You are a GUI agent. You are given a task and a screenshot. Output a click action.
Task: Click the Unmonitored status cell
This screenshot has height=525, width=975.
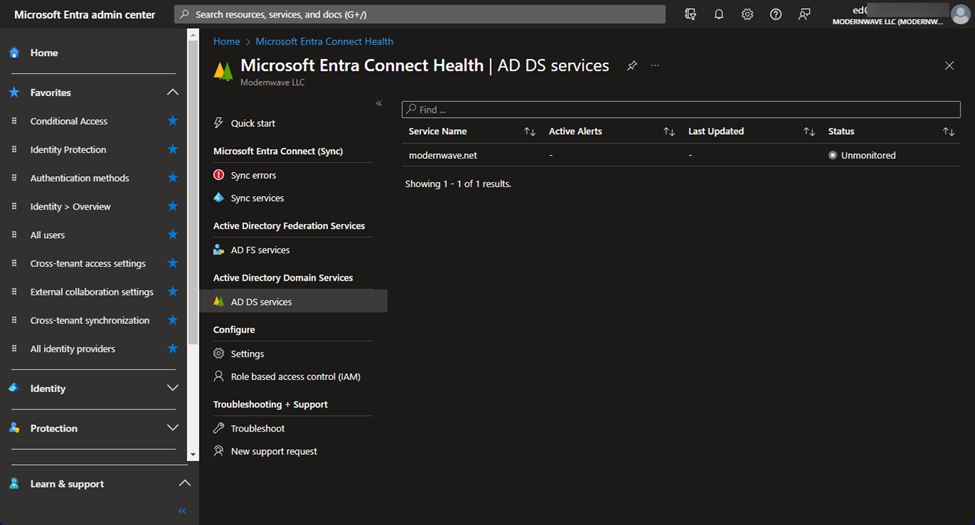coord(862,155)
